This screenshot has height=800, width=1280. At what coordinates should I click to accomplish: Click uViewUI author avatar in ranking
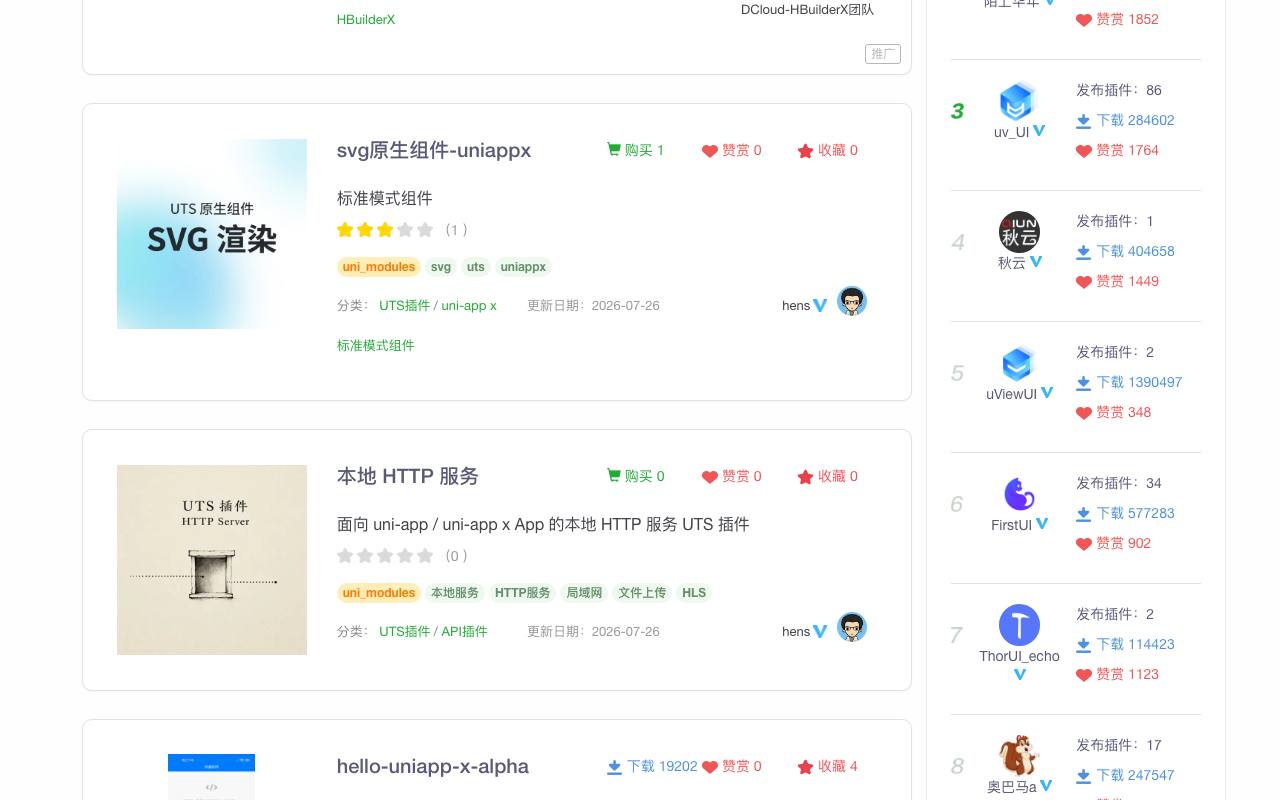[1017, 363]
